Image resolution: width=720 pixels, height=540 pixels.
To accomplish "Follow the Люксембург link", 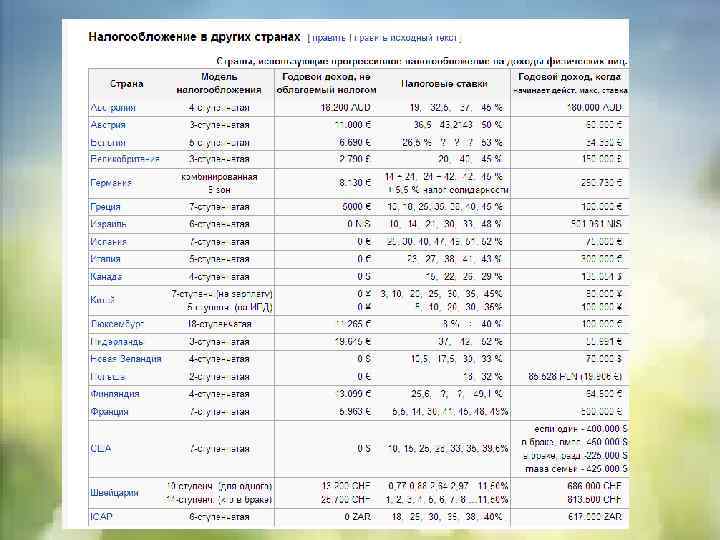I will (117, 324).
